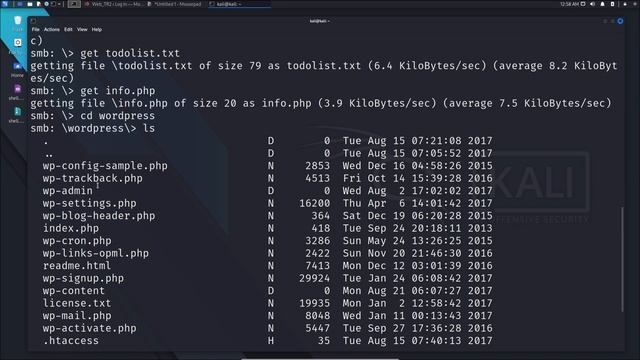The height and width of the screenshot is (360, 640).
Task: Click the 2013 date on index.php row
Action: 480,228
